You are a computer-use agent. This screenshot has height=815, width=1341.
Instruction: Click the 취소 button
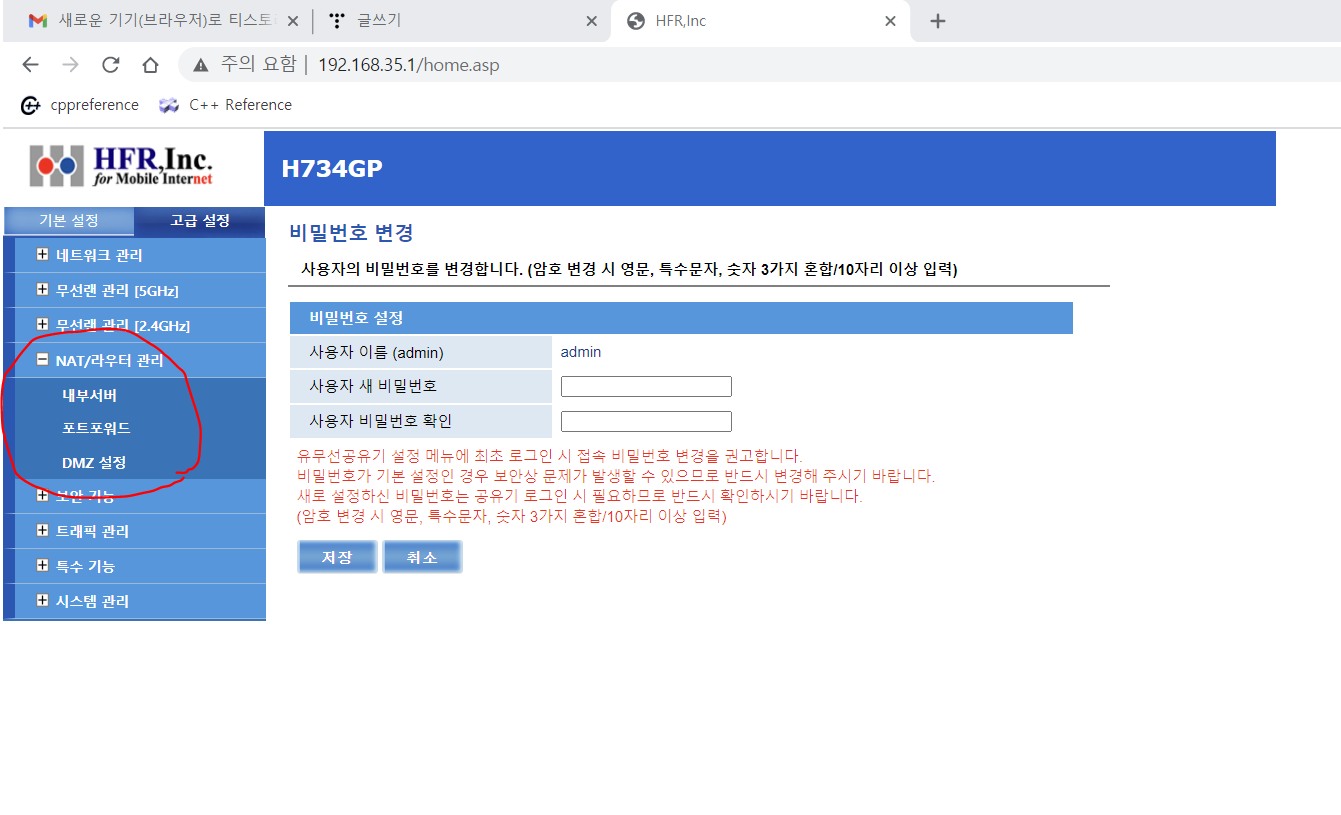[422, 557]
